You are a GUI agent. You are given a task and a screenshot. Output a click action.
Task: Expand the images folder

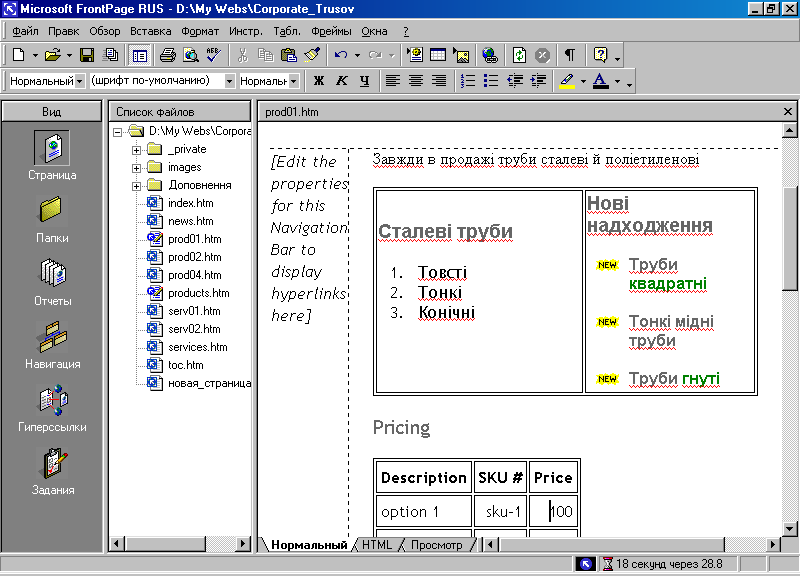[x=136, y=168]
